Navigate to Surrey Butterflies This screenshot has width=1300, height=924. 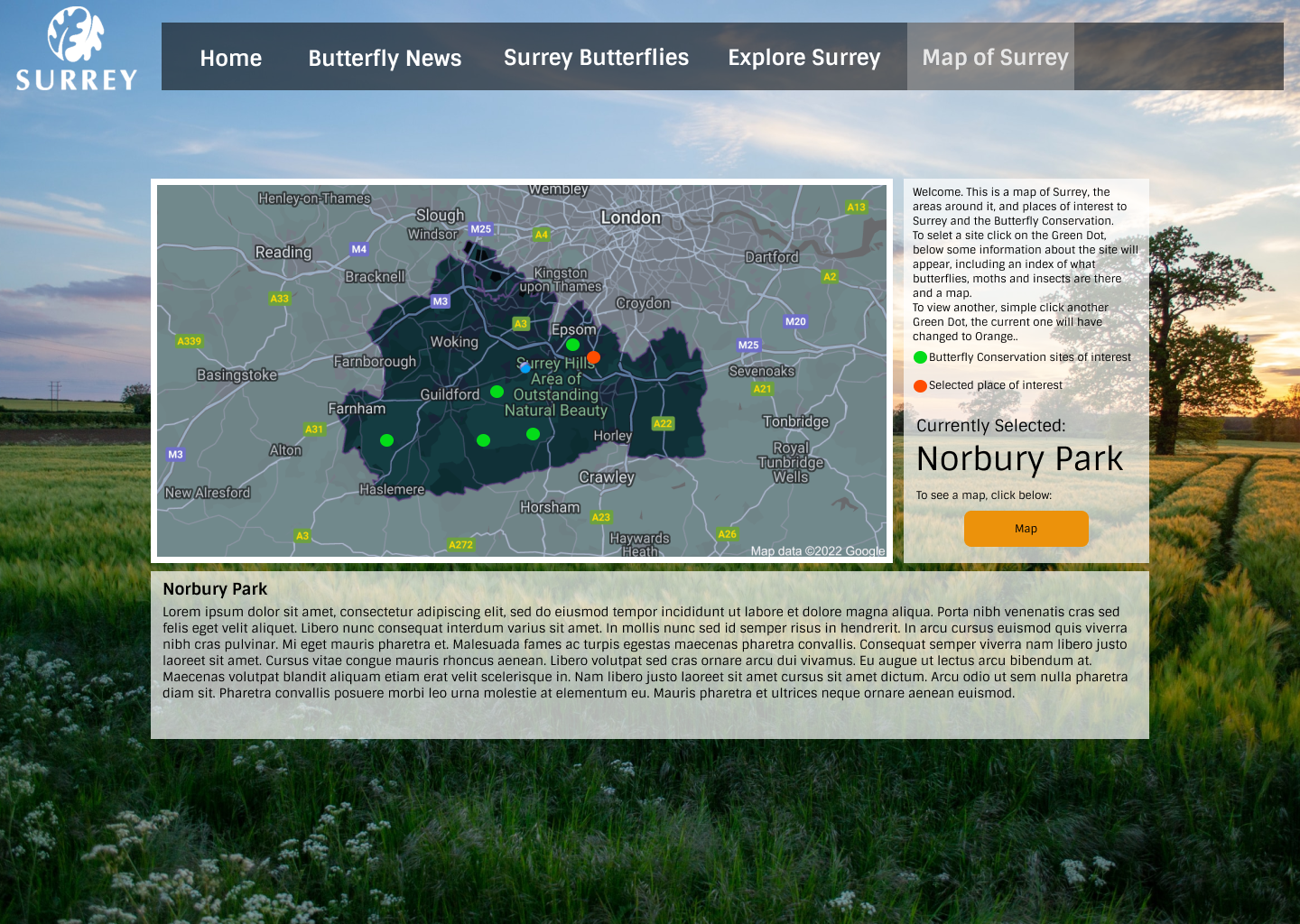596,58
